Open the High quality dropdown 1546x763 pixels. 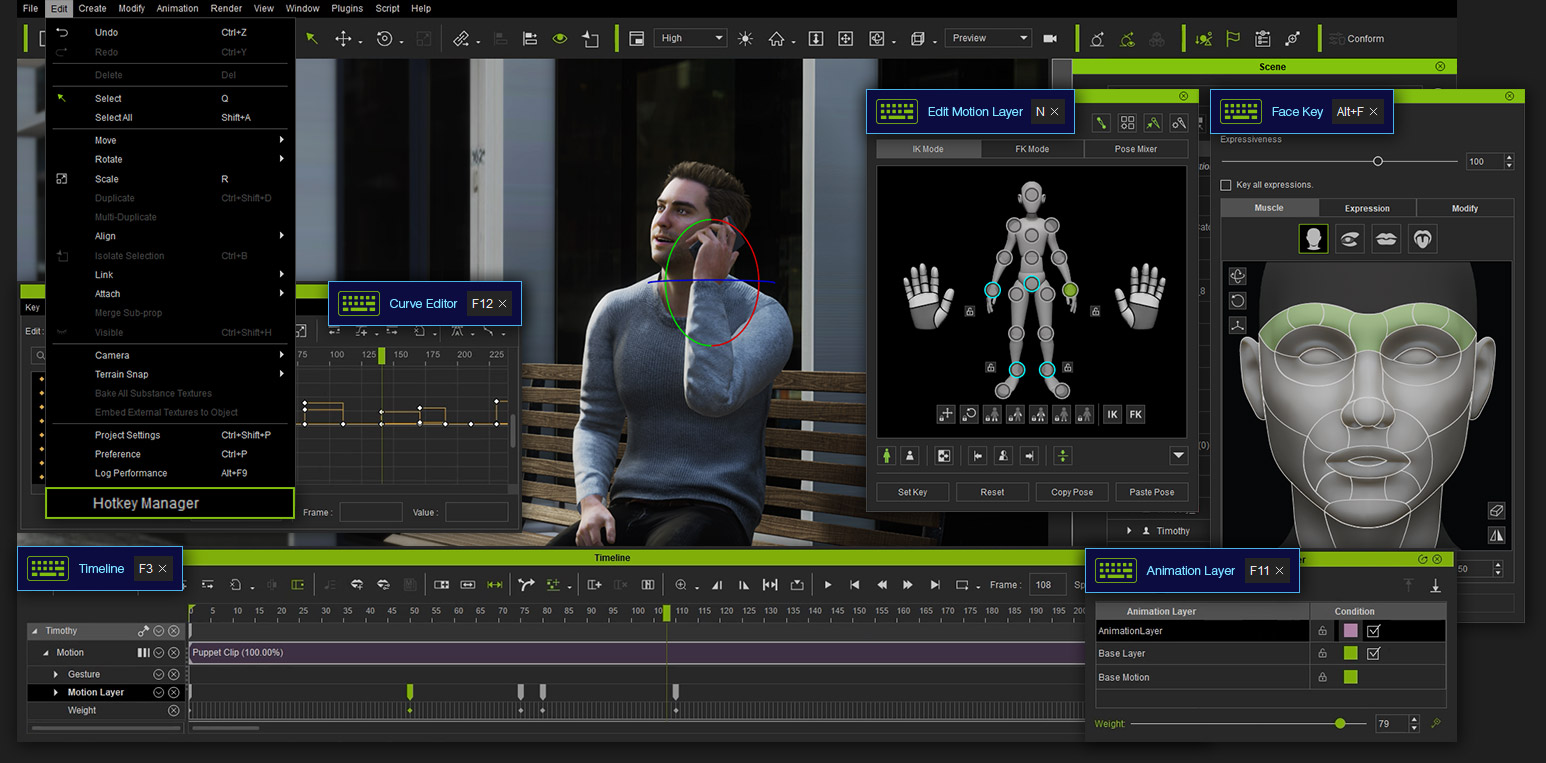[x=691, y=38]
